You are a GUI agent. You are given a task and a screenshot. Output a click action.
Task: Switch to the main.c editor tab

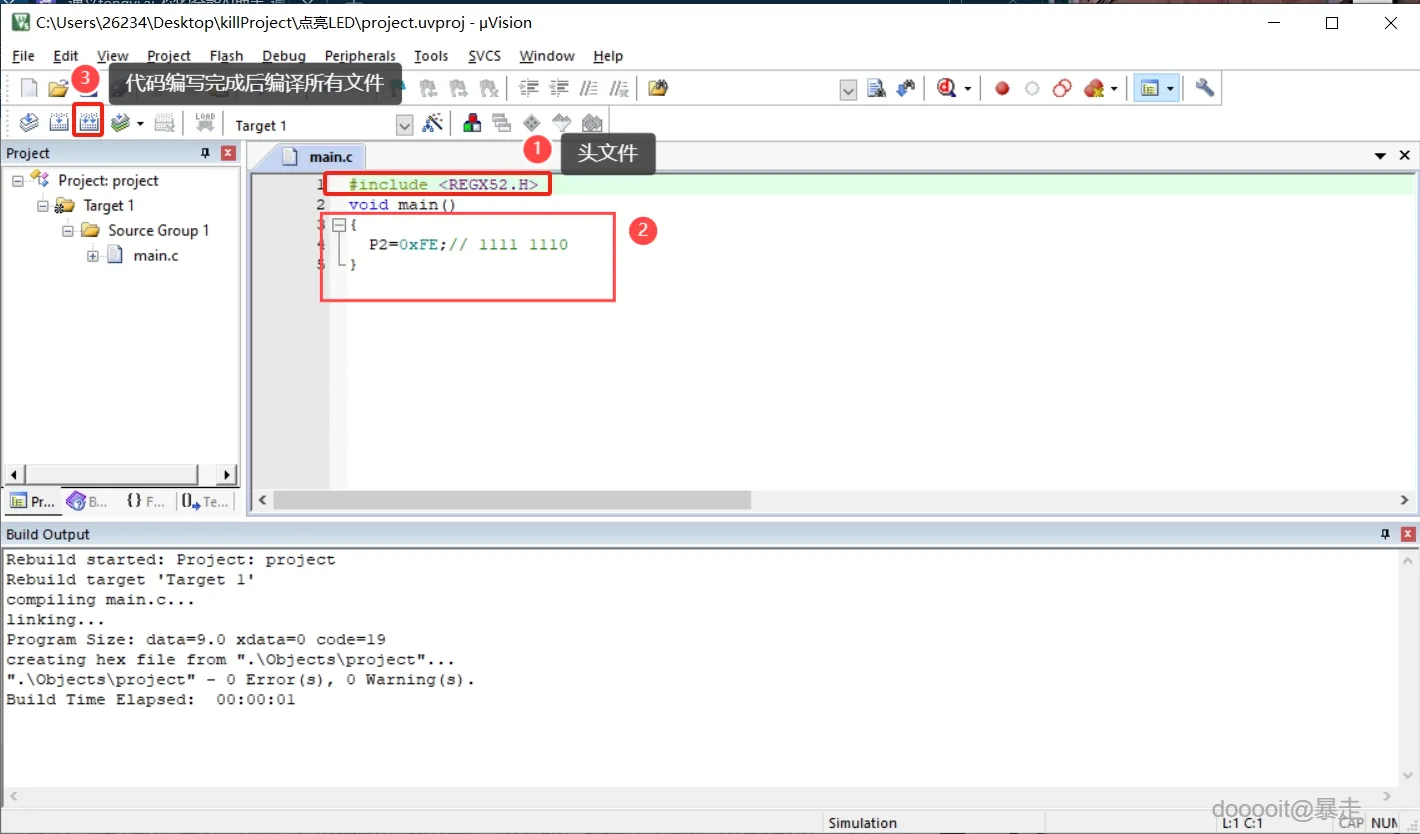[x=318, y=157]
